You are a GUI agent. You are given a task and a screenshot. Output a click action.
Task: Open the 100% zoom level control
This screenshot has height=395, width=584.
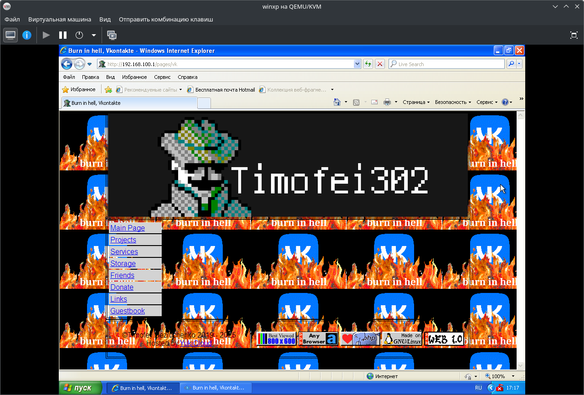[500, 376]
